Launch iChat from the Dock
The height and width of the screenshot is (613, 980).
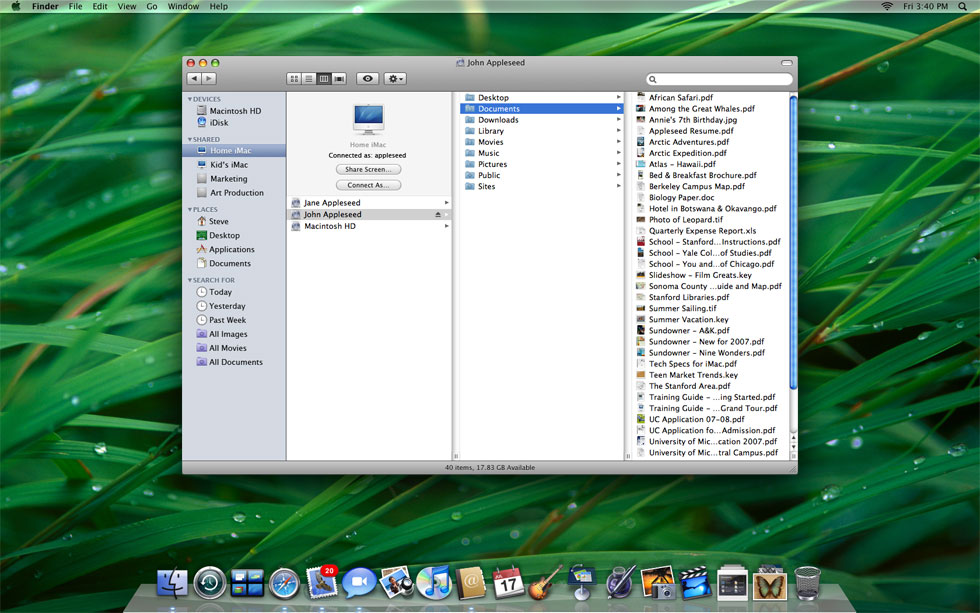(x=359, y=582)
